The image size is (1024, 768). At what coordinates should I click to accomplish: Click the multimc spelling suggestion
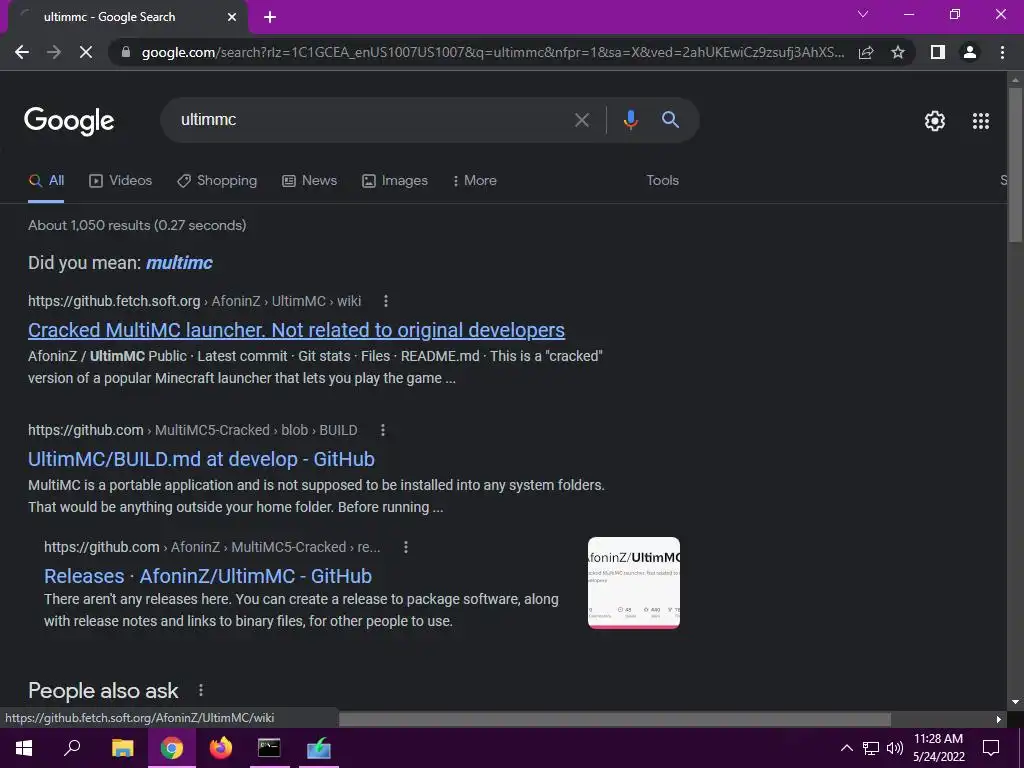click(180, 263)
